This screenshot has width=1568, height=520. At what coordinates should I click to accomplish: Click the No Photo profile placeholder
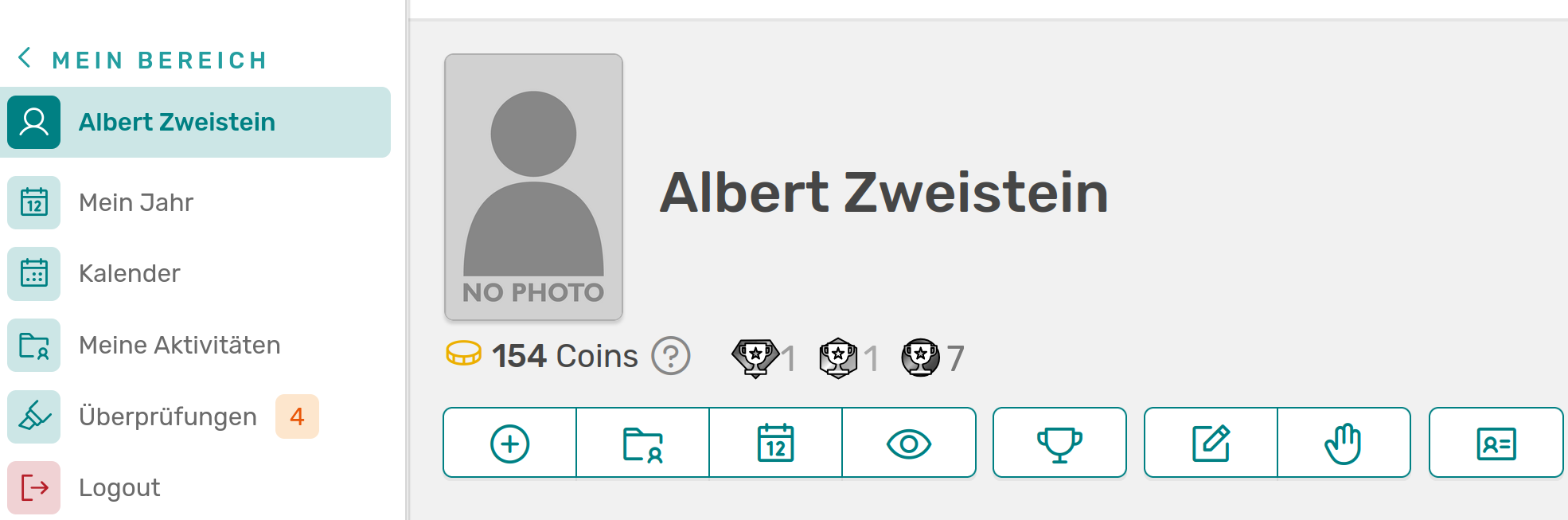[x=533, y=187]
